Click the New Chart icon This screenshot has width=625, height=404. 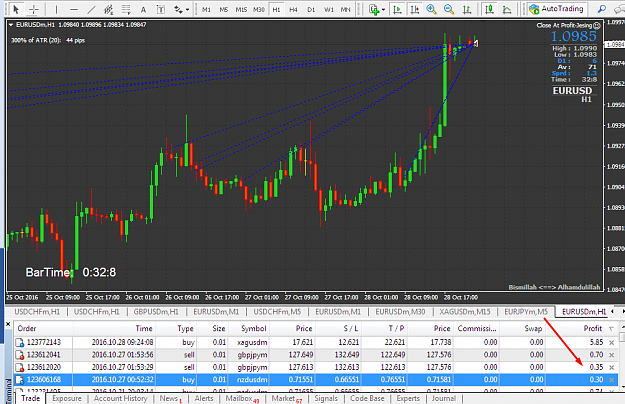[373, 9]
